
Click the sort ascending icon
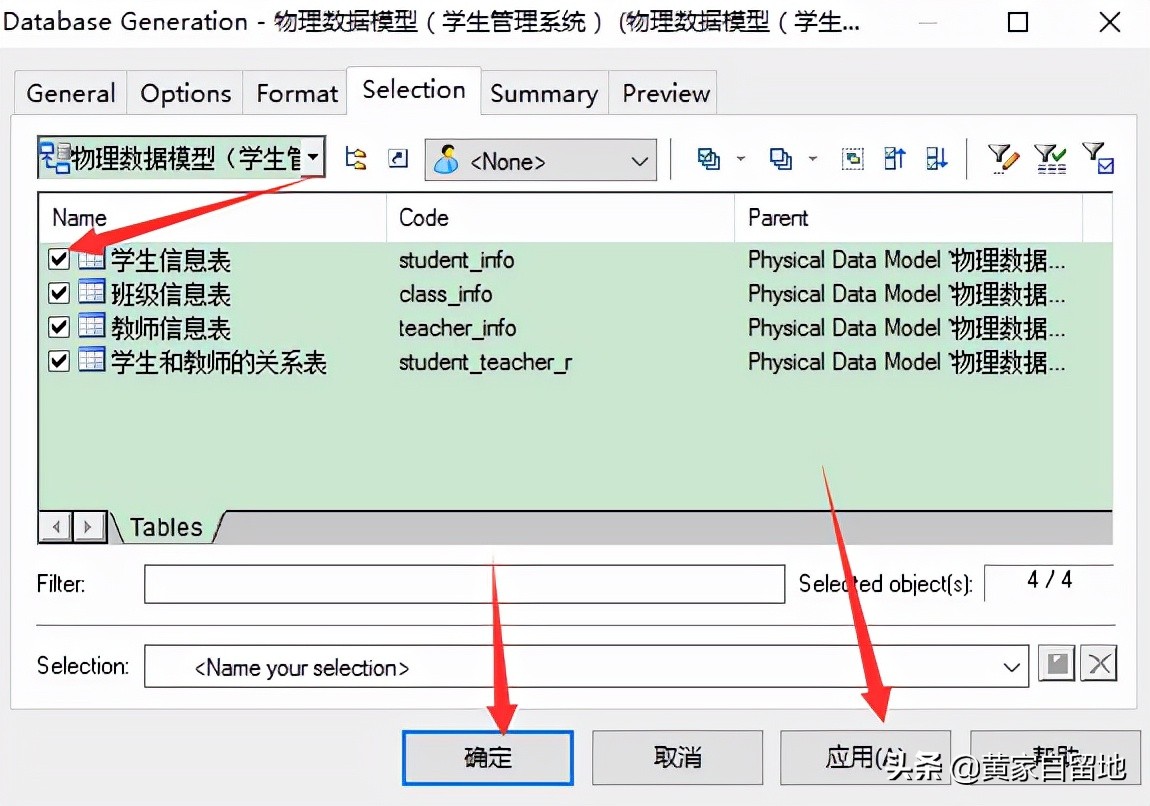893,158
